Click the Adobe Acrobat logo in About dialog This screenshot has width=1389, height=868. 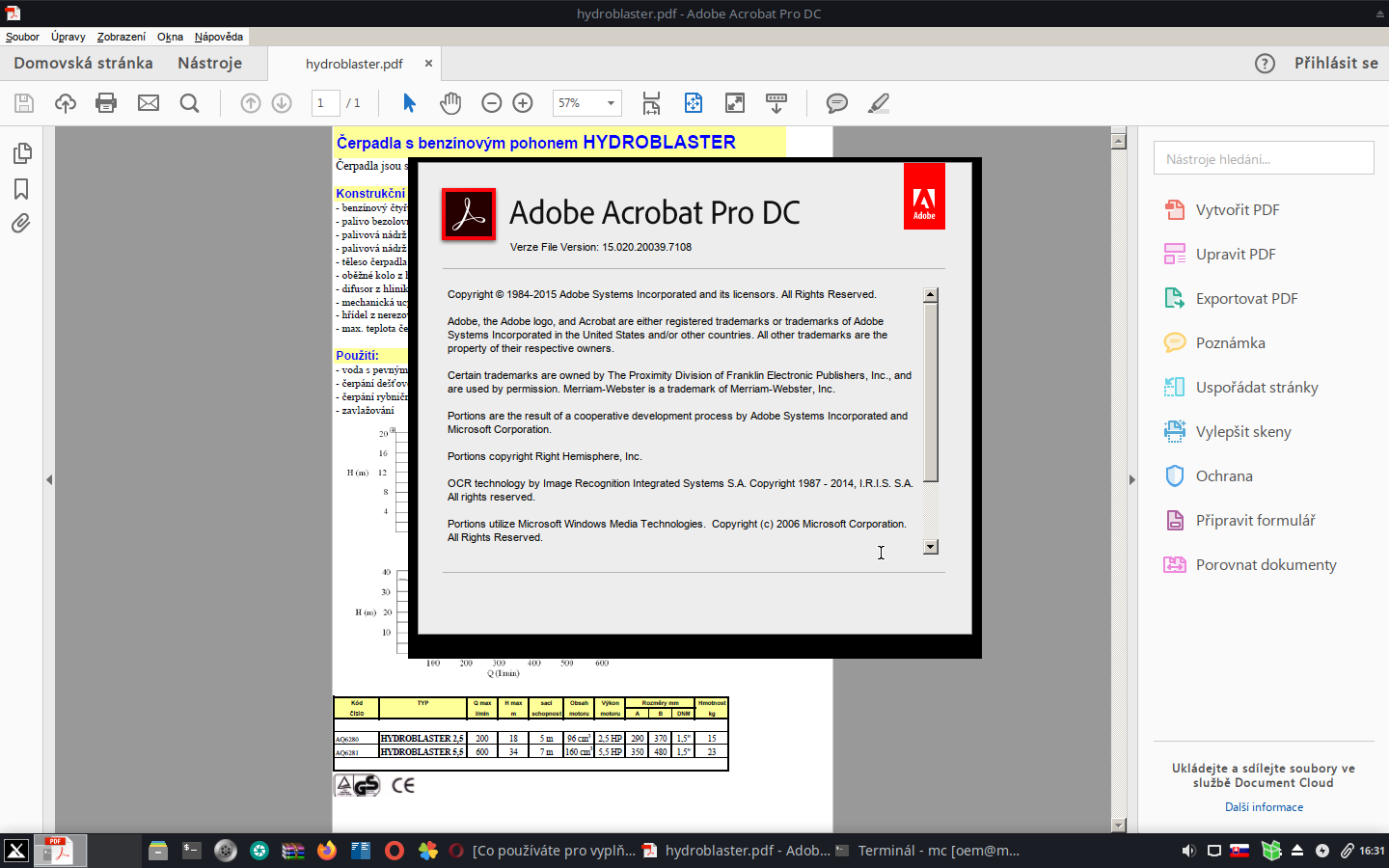coord(469,214)
